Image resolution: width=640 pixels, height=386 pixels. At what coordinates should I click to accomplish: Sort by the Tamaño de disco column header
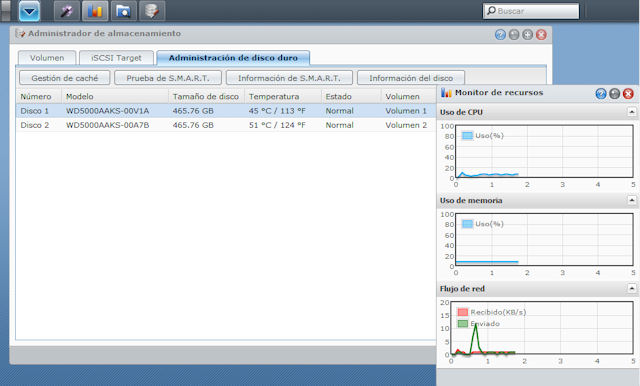(206, 97)
